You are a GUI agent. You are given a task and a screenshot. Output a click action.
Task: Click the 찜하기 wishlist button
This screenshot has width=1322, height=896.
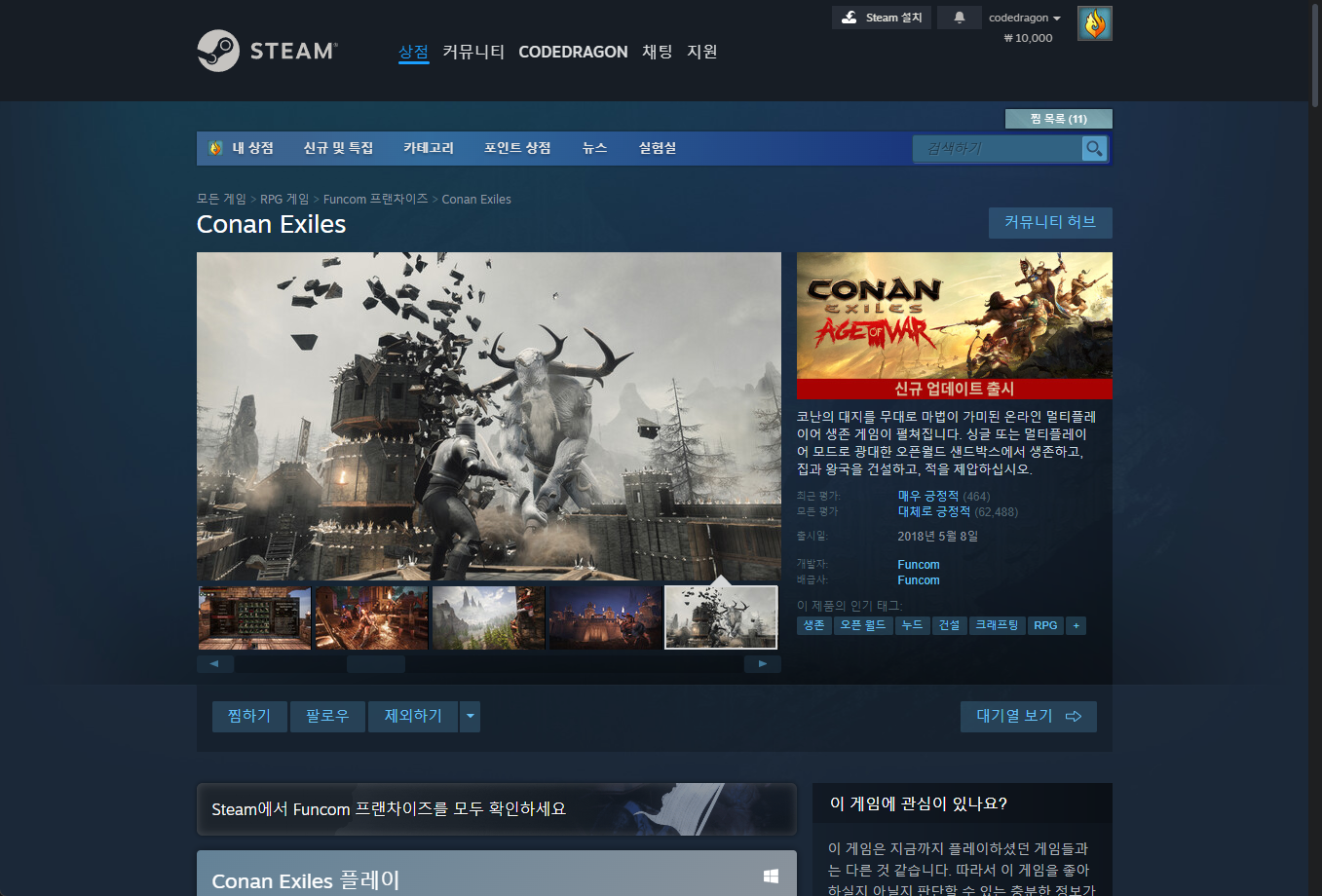coord(249,716)
